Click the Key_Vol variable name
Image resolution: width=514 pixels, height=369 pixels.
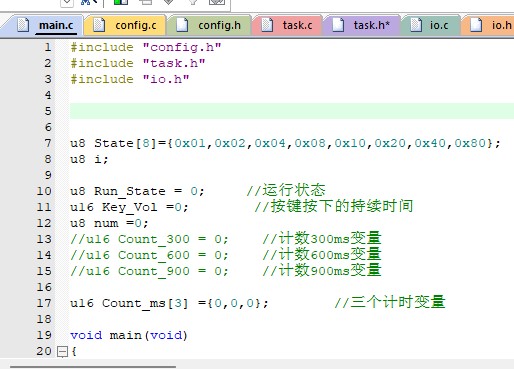click(x=130, y=207)
